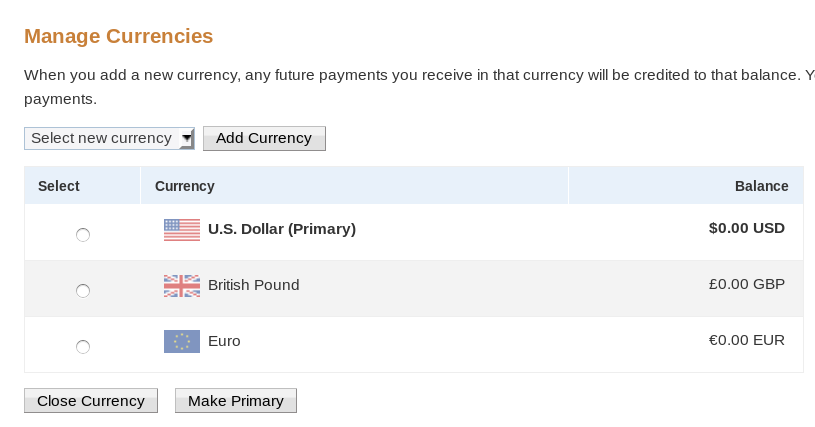Choose the Euro radio button
This screenshot has height=427, width=815.
pos(83,346)
